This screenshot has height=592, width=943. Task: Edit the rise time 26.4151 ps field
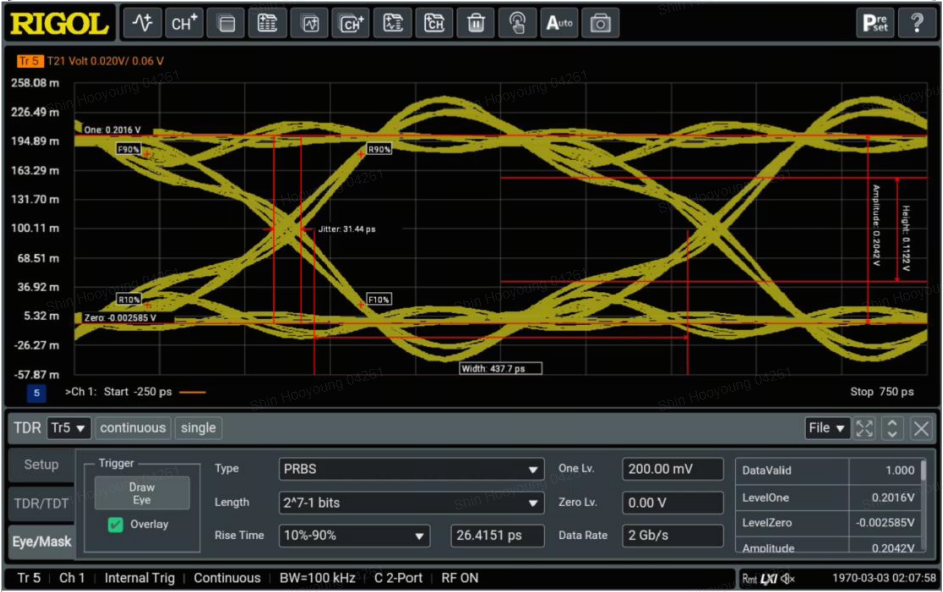497,535
